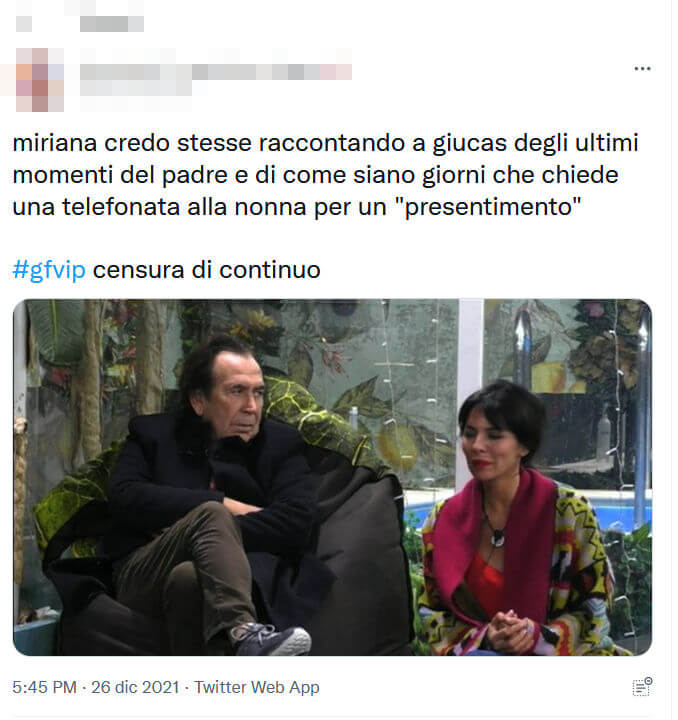Click the man's gray sneaker in photo
This screenshot has width=678, height=720.
(271, 640)
